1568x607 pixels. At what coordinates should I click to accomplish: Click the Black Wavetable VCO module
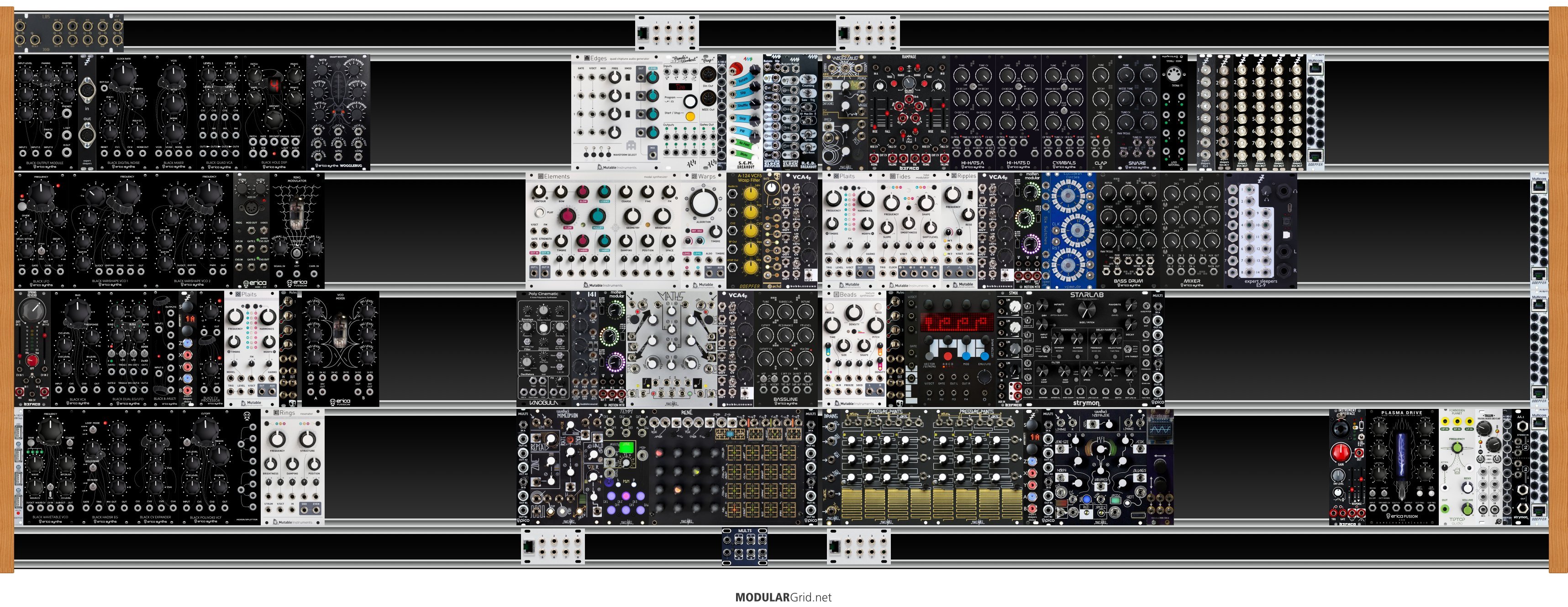[x=51, y=466]
